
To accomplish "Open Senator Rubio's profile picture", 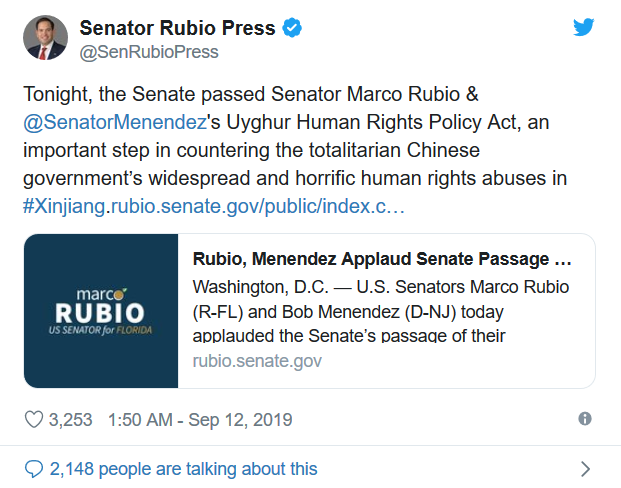I will pos(46,38).
